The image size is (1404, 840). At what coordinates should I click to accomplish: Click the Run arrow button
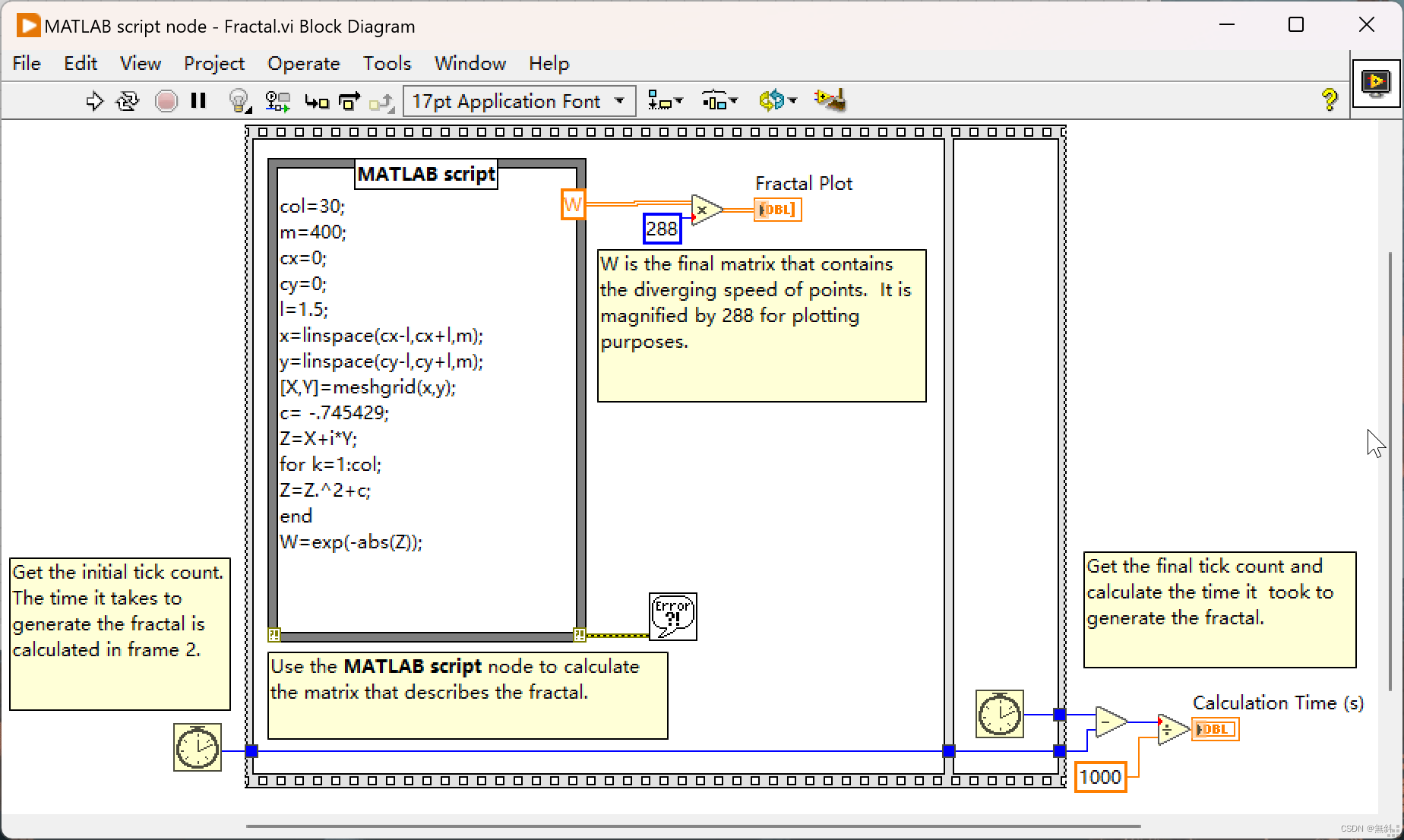tap(94, 101)
